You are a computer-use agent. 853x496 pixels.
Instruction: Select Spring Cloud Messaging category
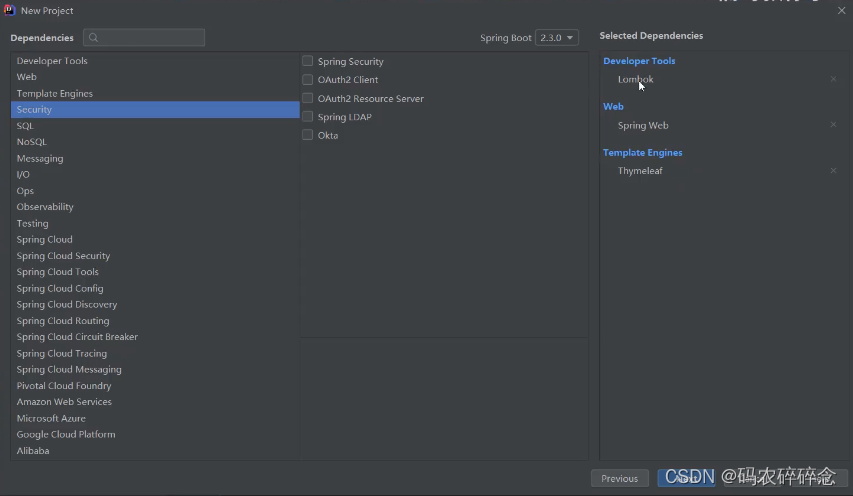pyautogui.click(x=155, y=369)
